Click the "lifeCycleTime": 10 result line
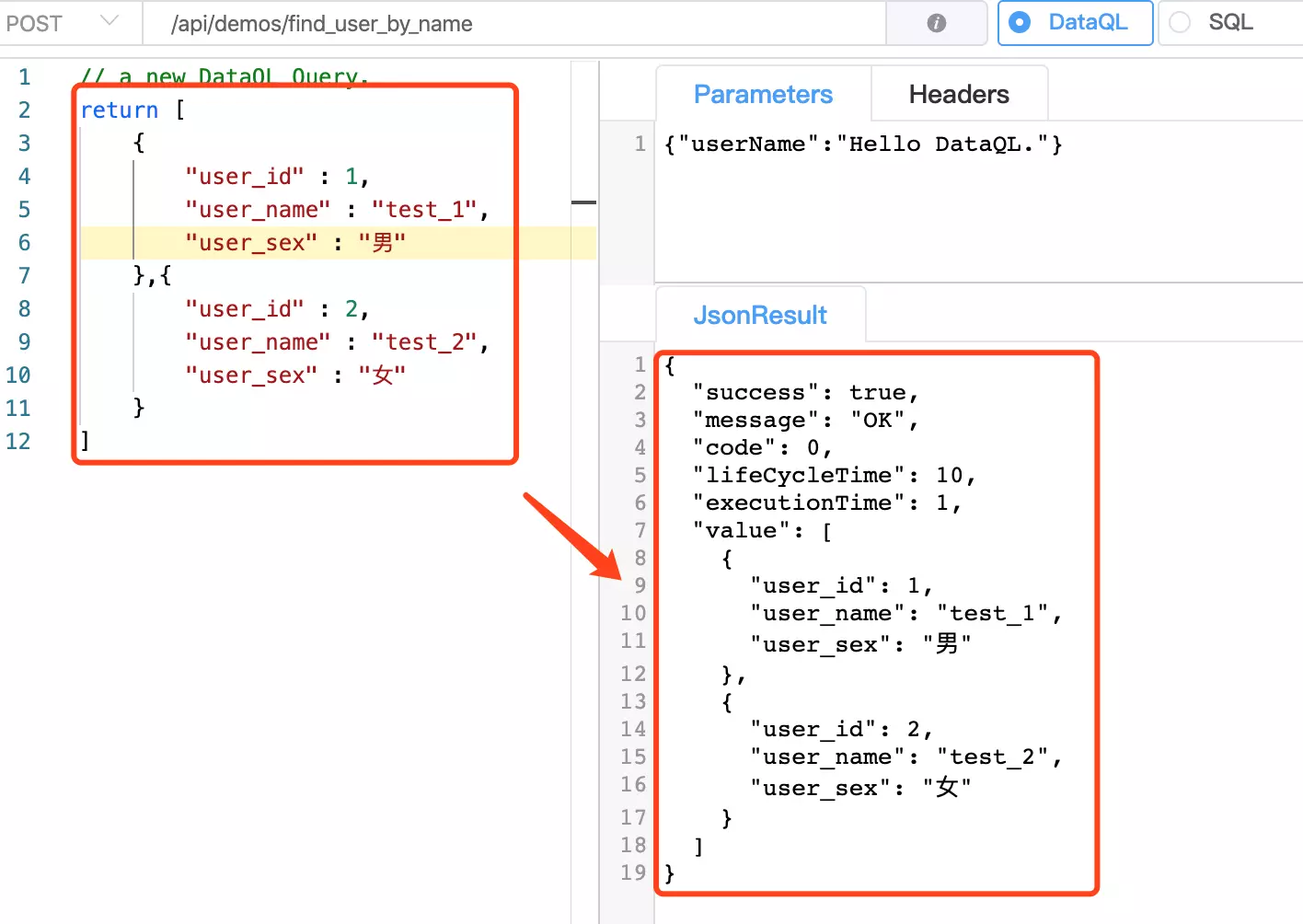This screenshot has width=1303, height=924. click(834, 476)
